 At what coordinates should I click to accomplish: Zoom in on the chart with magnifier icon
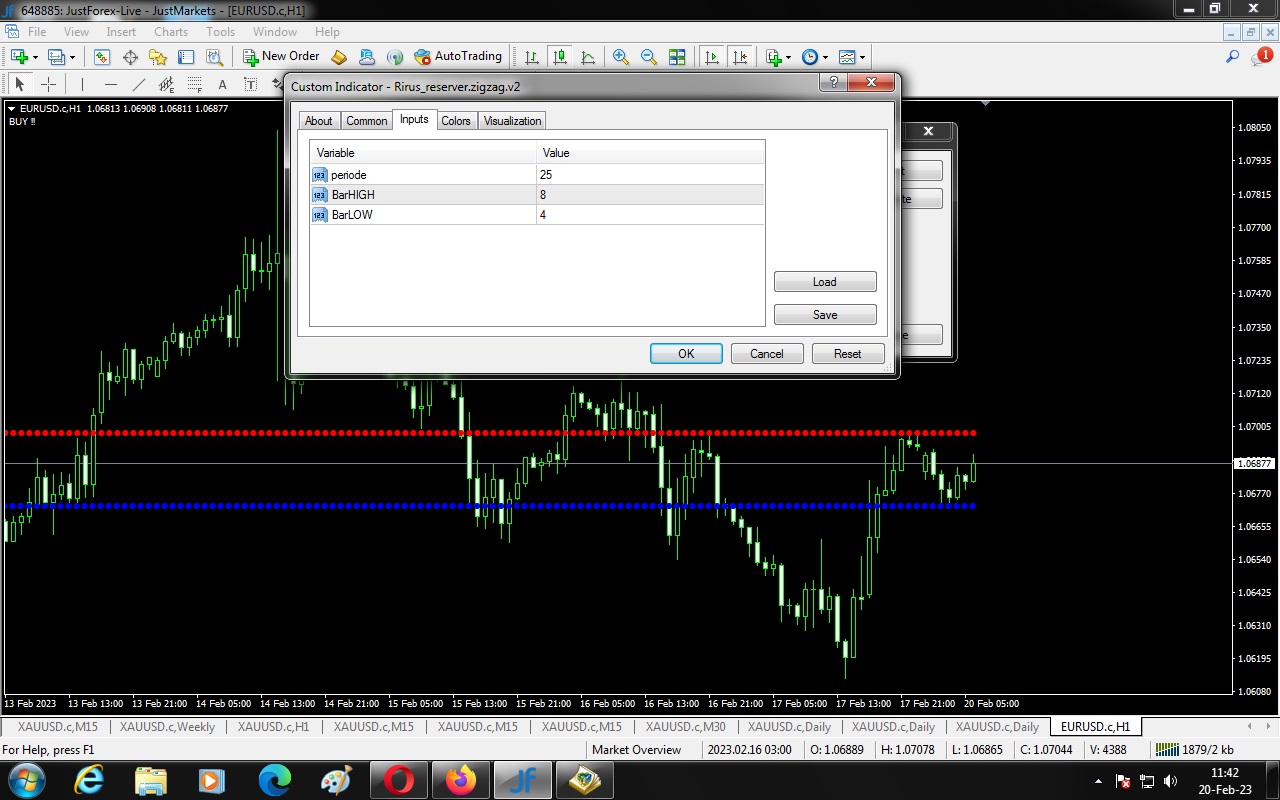click(x=621, y=57)
